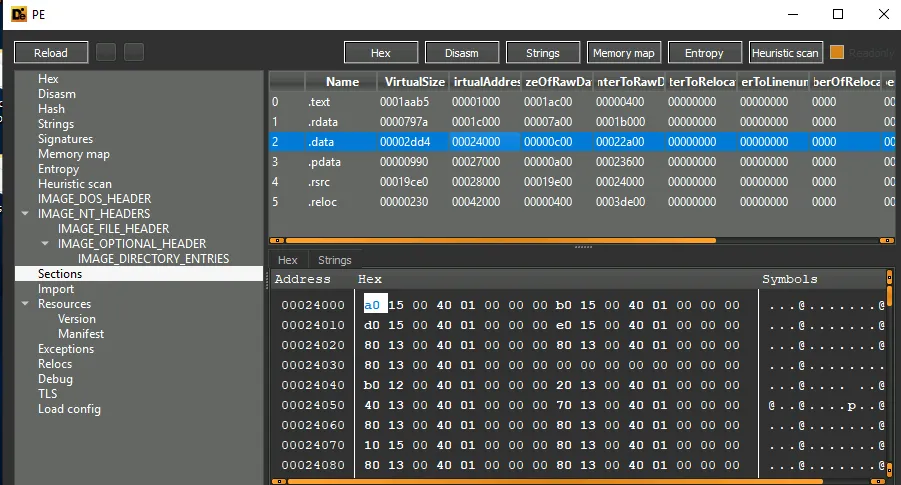Select Hash in the left tree

click(51, 109)
